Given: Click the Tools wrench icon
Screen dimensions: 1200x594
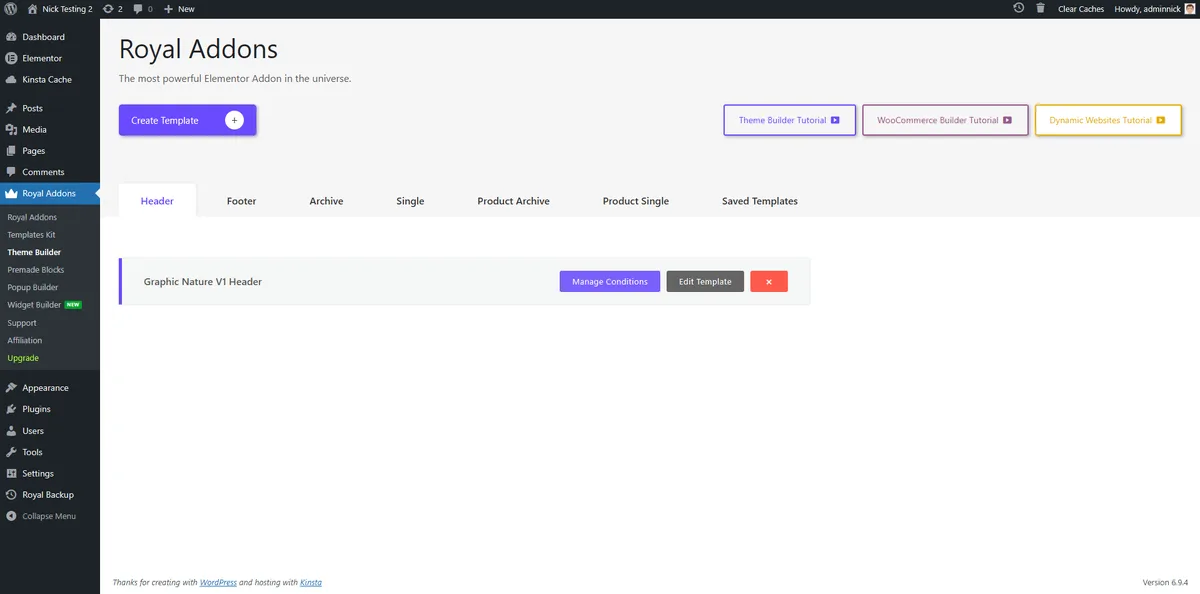Looking at the screenshot, I should (11, 452).
